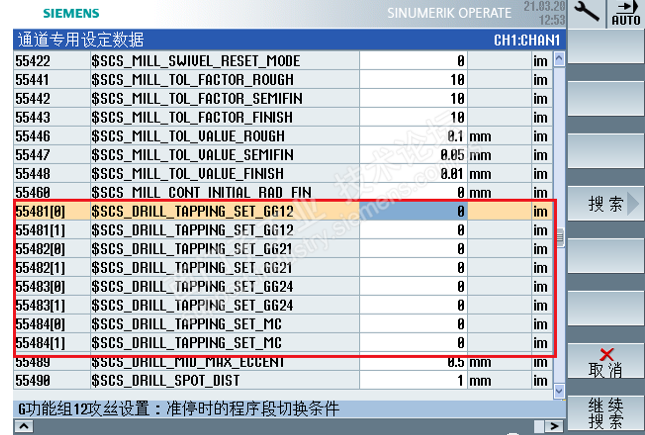Click the vertical scrollbar thumb
The width and height of the screenshot is (645, 435).
coord(559,237)
